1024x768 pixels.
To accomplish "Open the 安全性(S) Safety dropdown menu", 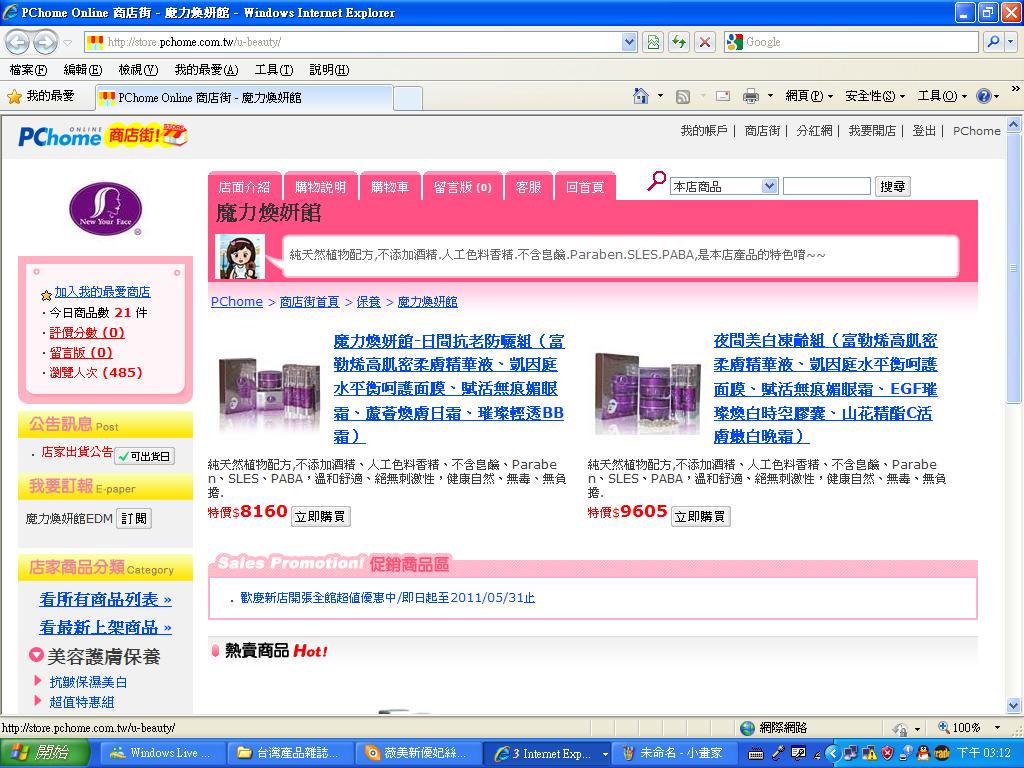I will pyautogui.click(x=874, y=97).
